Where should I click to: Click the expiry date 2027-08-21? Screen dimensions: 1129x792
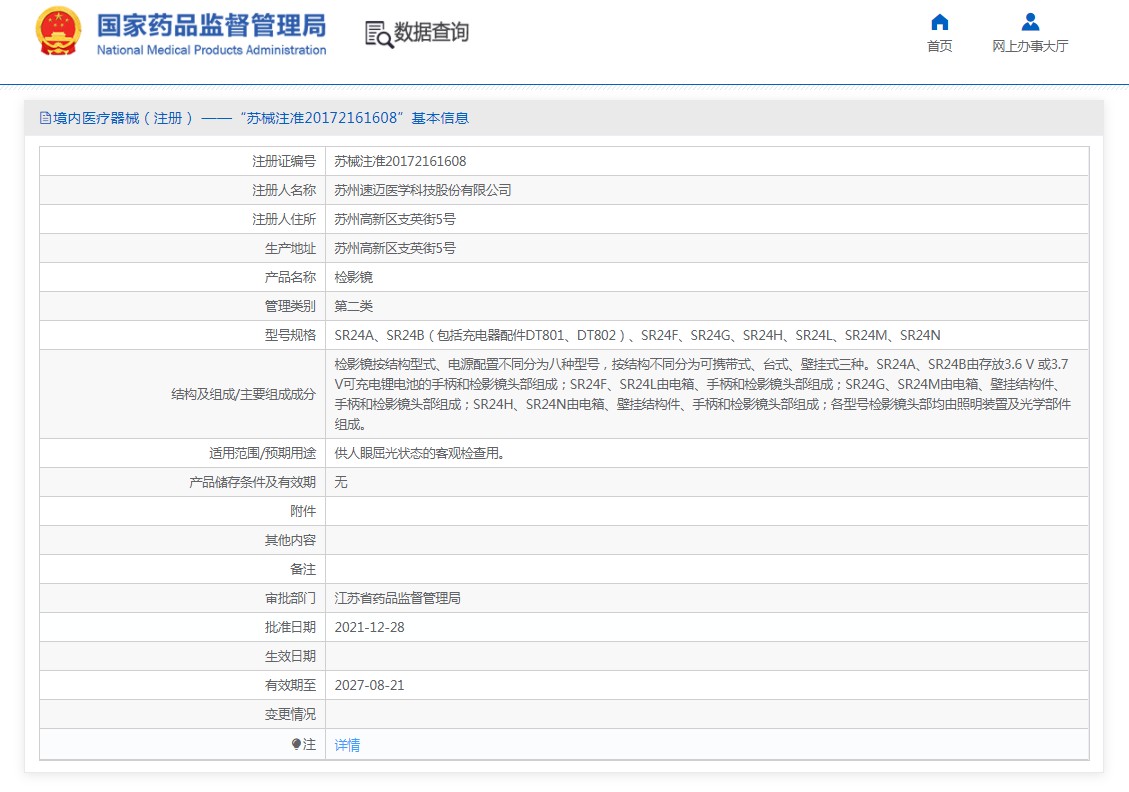(x=369, y=685)
